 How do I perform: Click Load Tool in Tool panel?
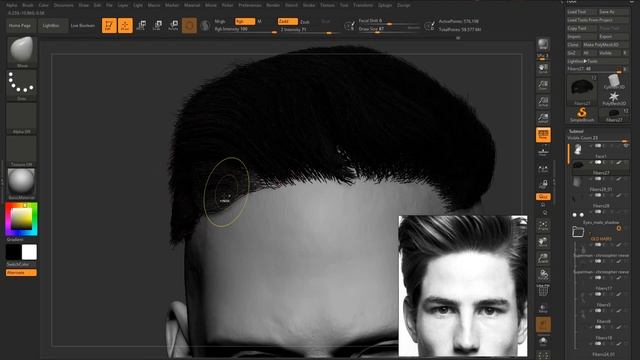tap(581, 12)
